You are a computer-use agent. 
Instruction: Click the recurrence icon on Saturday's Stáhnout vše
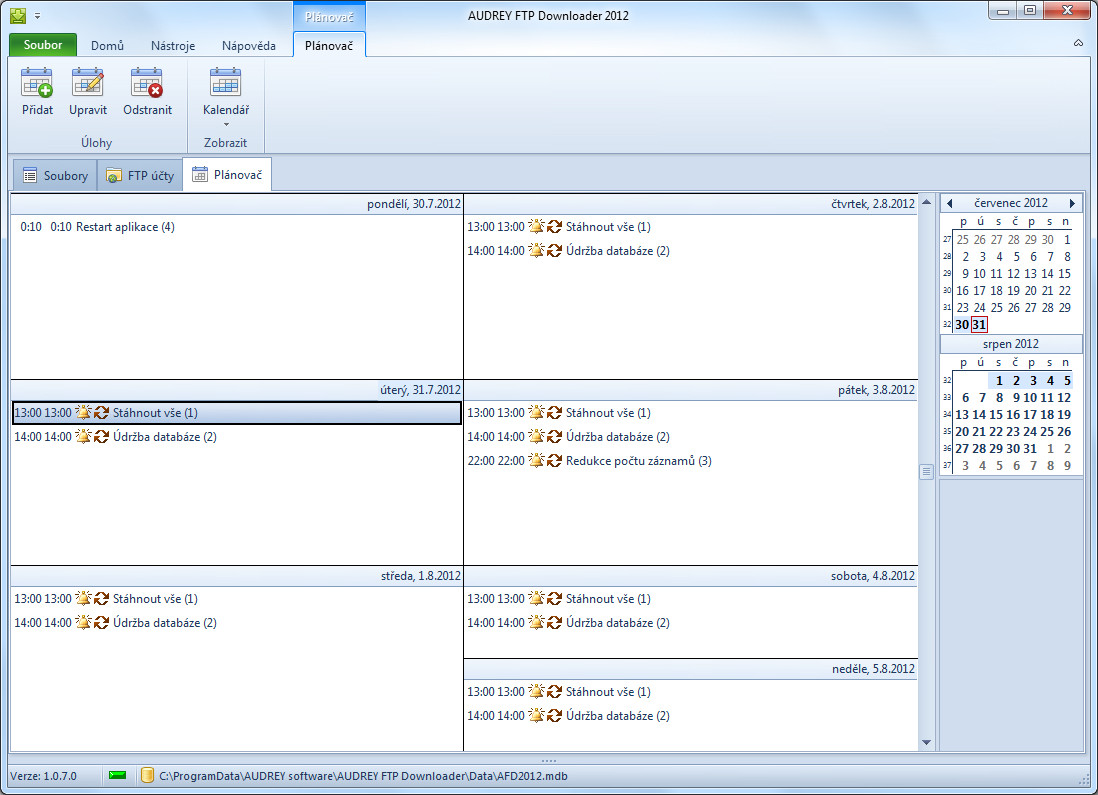pyautogui.click(x=554, y=598)
